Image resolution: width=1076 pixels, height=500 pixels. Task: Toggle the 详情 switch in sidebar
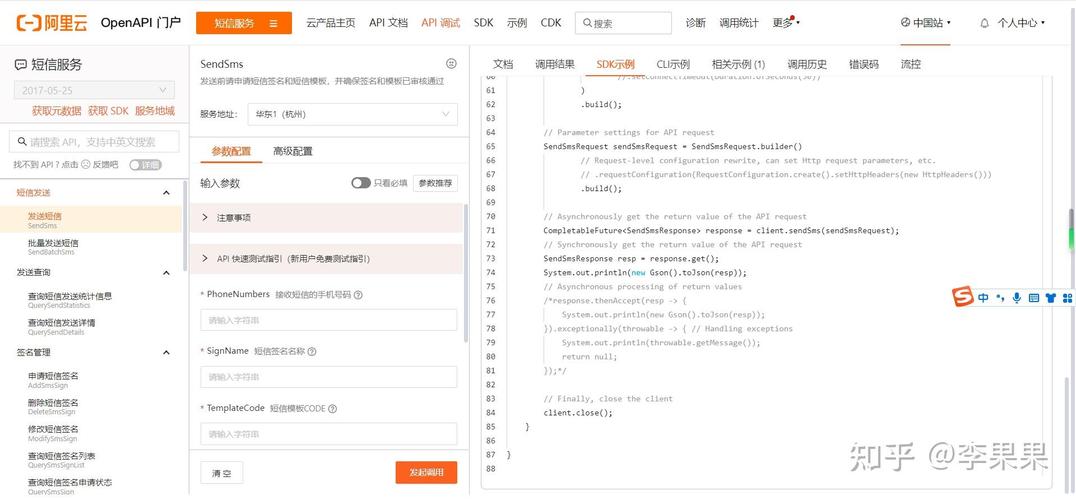pos(145,165)
